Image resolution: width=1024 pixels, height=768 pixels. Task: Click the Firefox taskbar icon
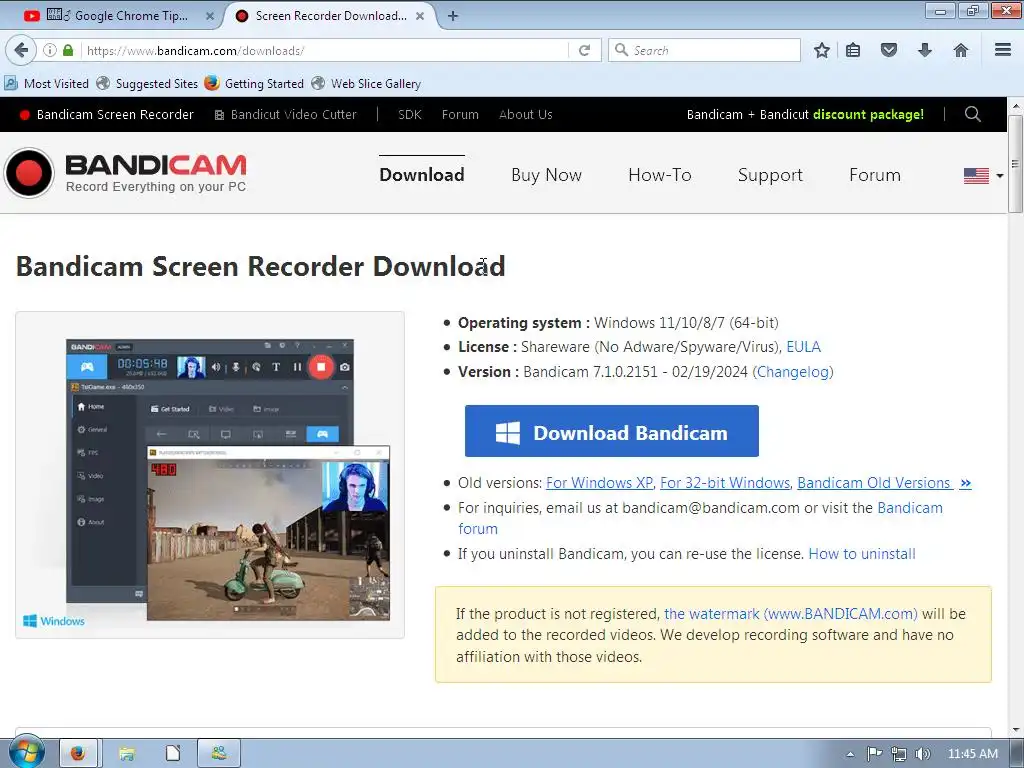pos(78,753)
